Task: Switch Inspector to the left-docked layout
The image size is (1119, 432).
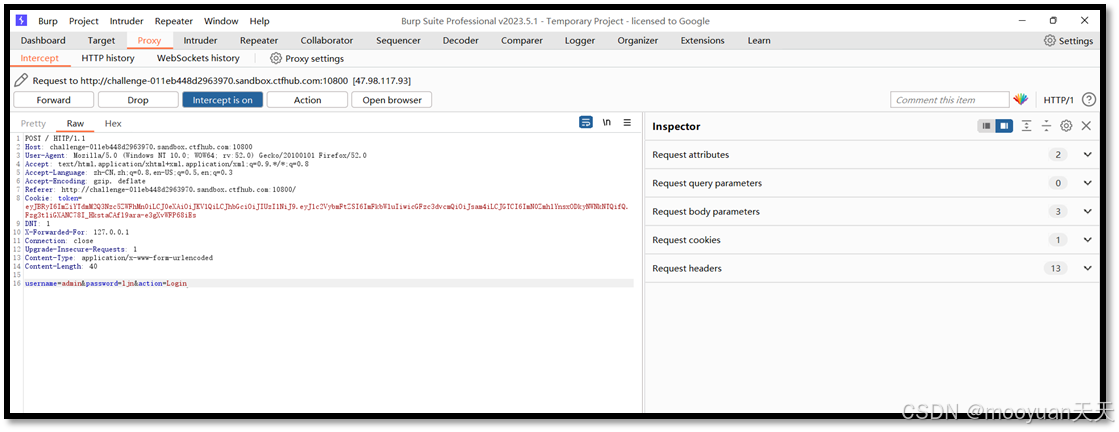Action: (x=986, y=126)
